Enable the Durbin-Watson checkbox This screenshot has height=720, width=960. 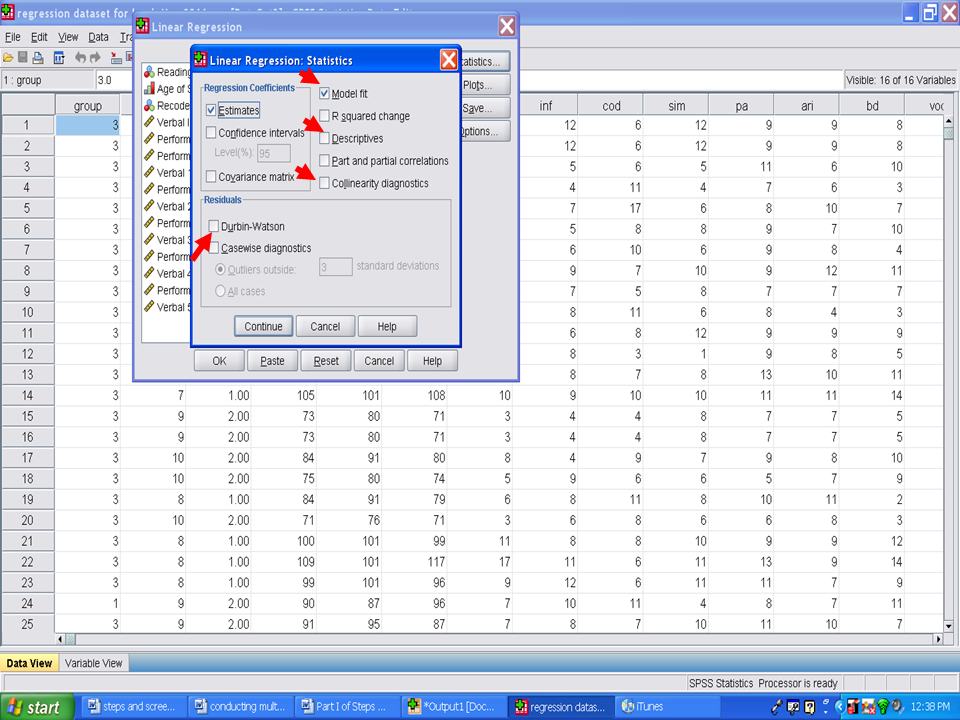(213, 227)
